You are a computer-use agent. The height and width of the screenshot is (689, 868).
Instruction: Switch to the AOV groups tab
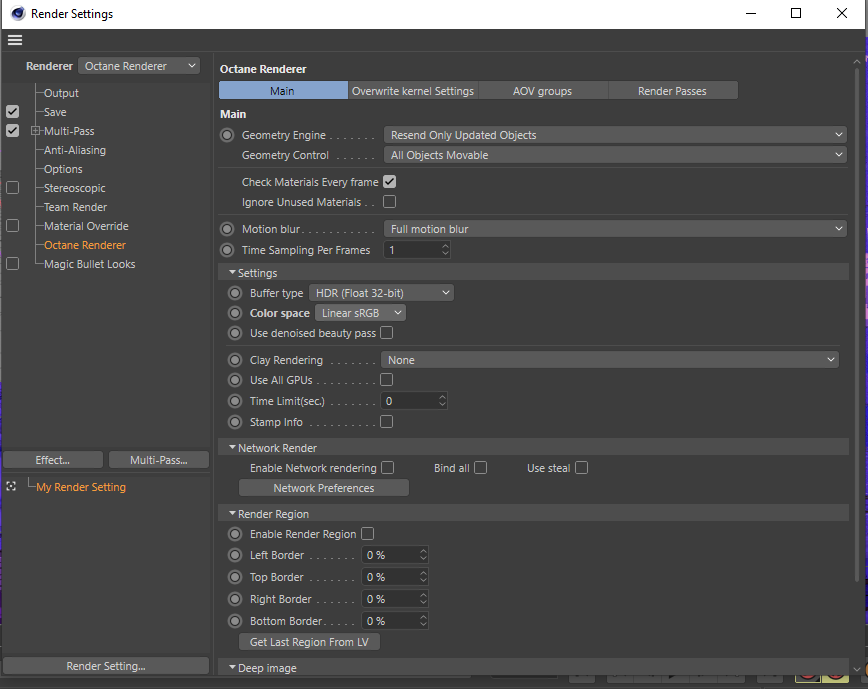pyautogui.click(x=542, y=91)
